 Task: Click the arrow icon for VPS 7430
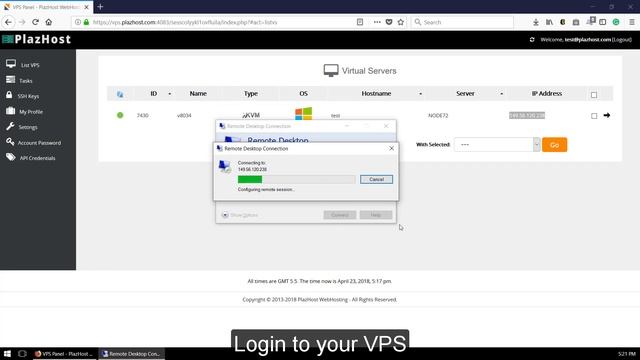click(607, 116)
